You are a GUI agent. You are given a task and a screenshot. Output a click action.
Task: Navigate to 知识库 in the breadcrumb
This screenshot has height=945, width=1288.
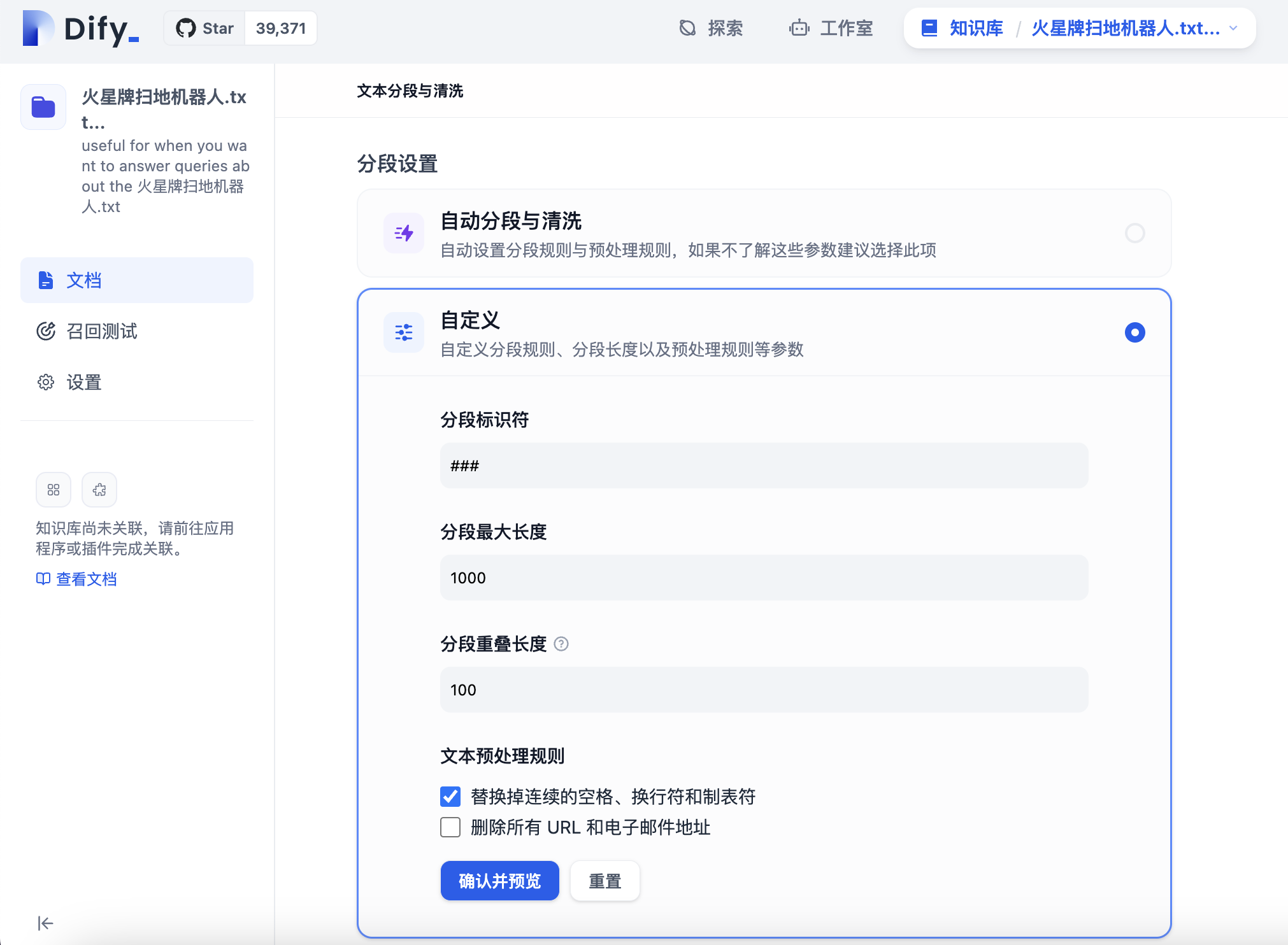(x=975, y=28)
